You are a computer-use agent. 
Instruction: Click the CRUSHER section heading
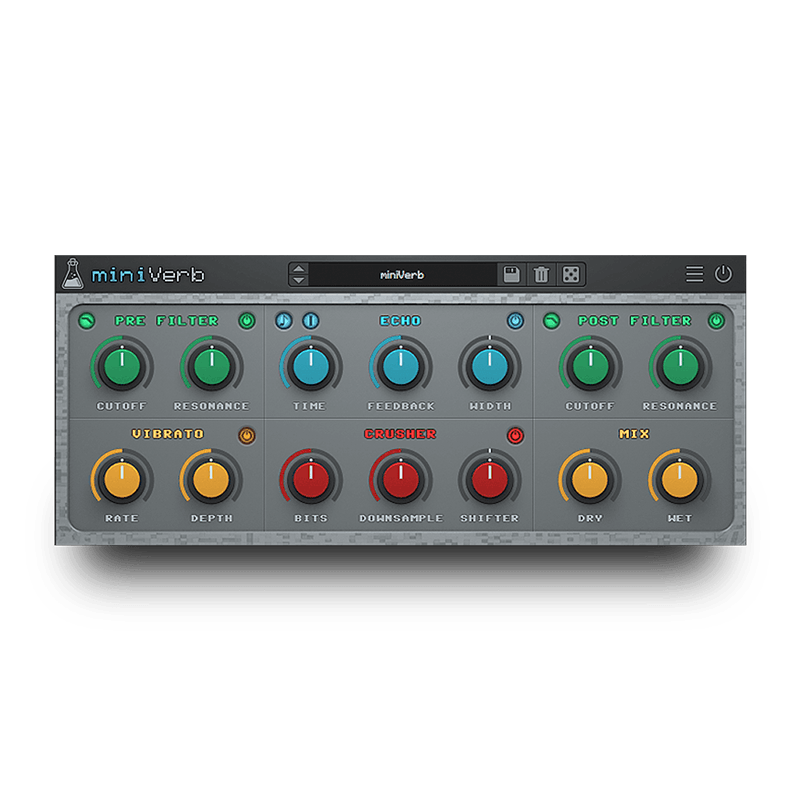pyautogui.click(x=401, y=434)
